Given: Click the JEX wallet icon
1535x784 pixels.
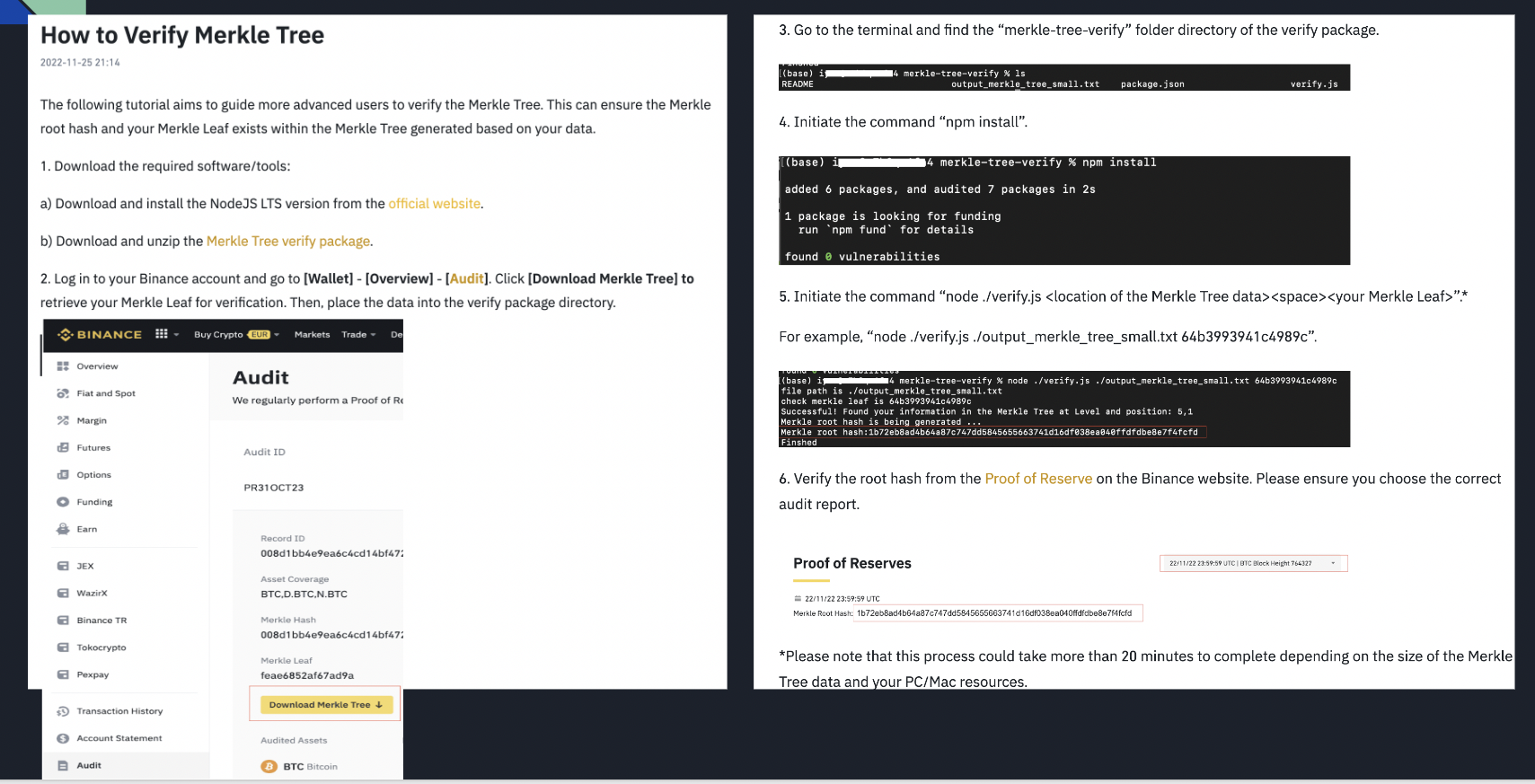Looking at the screenshot, I should click(x=63, y=566).
